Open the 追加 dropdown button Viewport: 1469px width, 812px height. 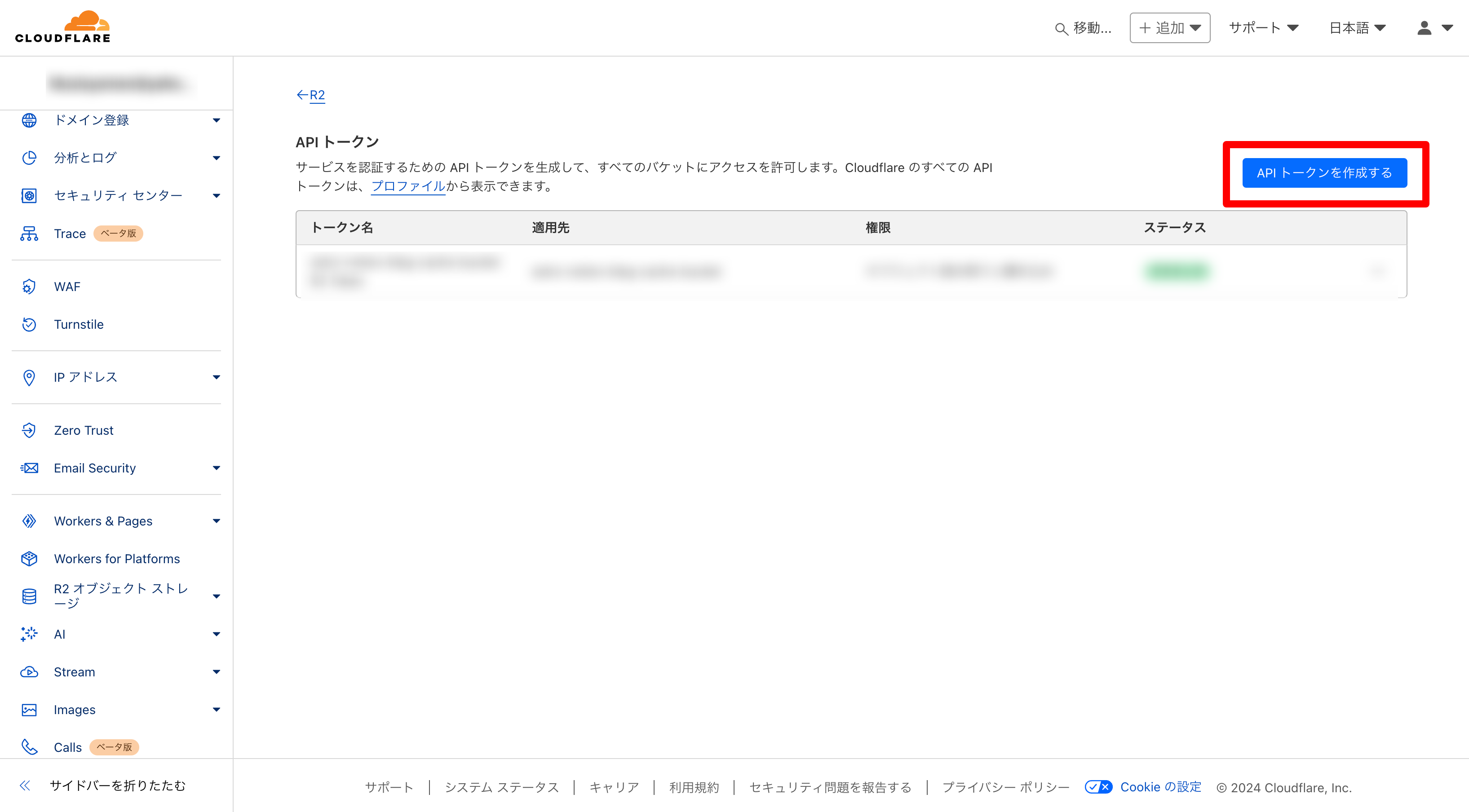coord(1170,28)
